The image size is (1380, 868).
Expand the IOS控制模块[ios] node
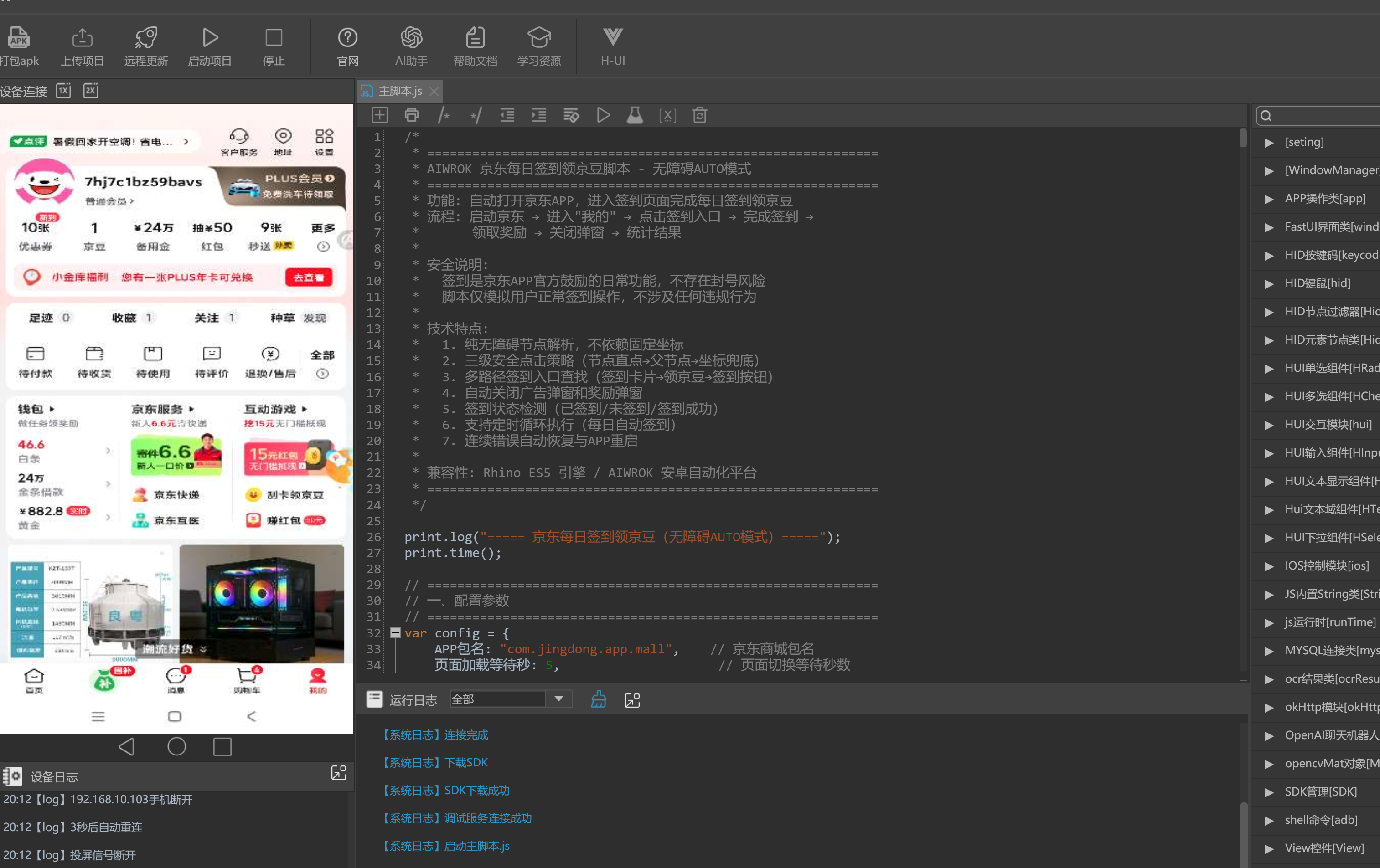(x=1269, y=566)
